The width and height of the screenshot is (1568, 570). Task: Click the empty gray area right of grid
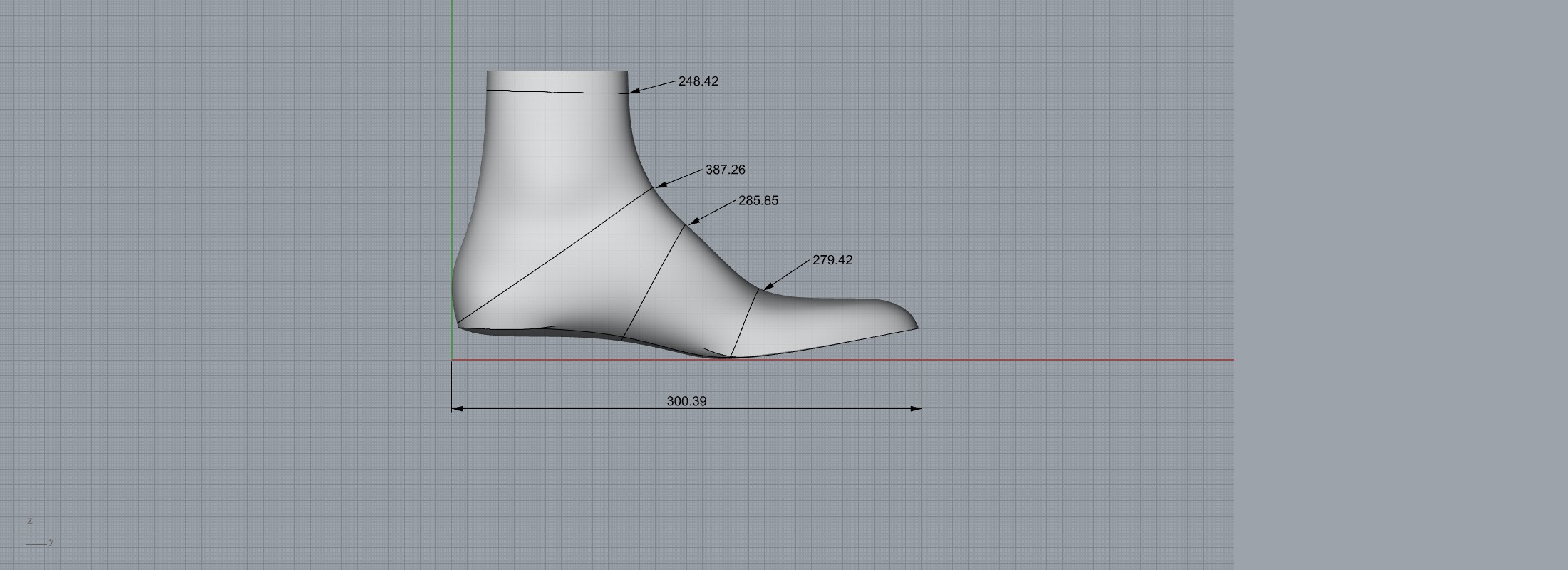click(x=1397, y=285)
